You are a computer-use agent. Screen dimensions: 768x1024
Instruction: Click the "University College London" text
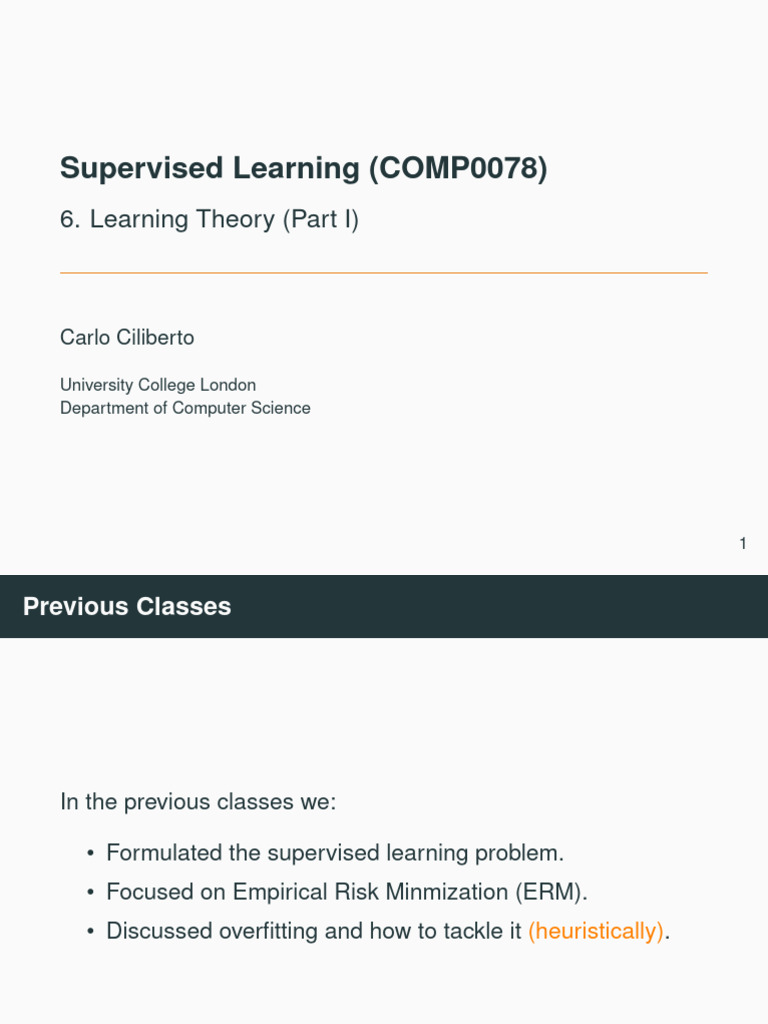pos(158,385)
